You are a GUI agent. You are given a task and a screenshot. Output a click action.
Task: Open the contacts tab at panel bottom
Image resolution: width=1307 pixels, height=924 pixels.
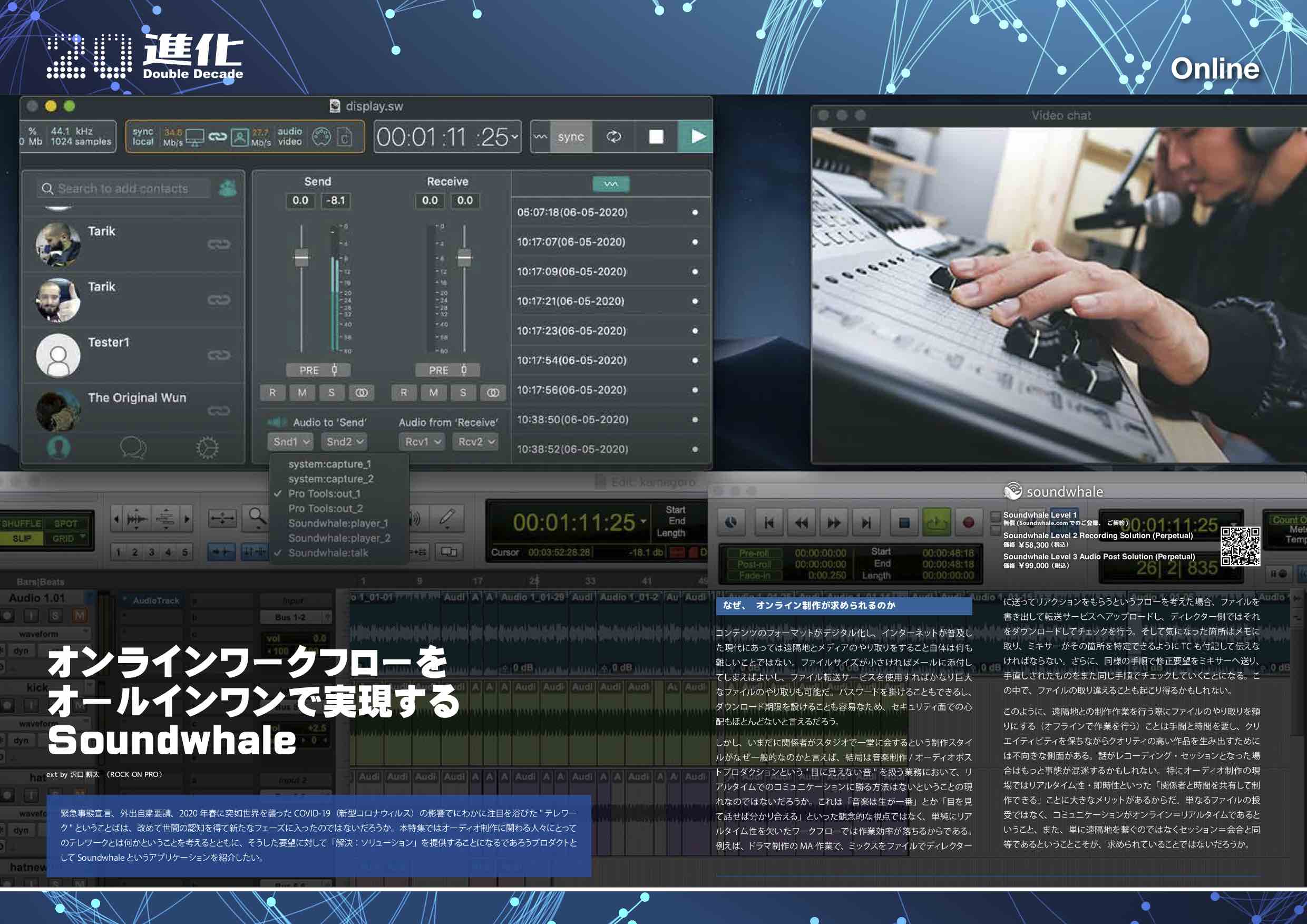58,448
